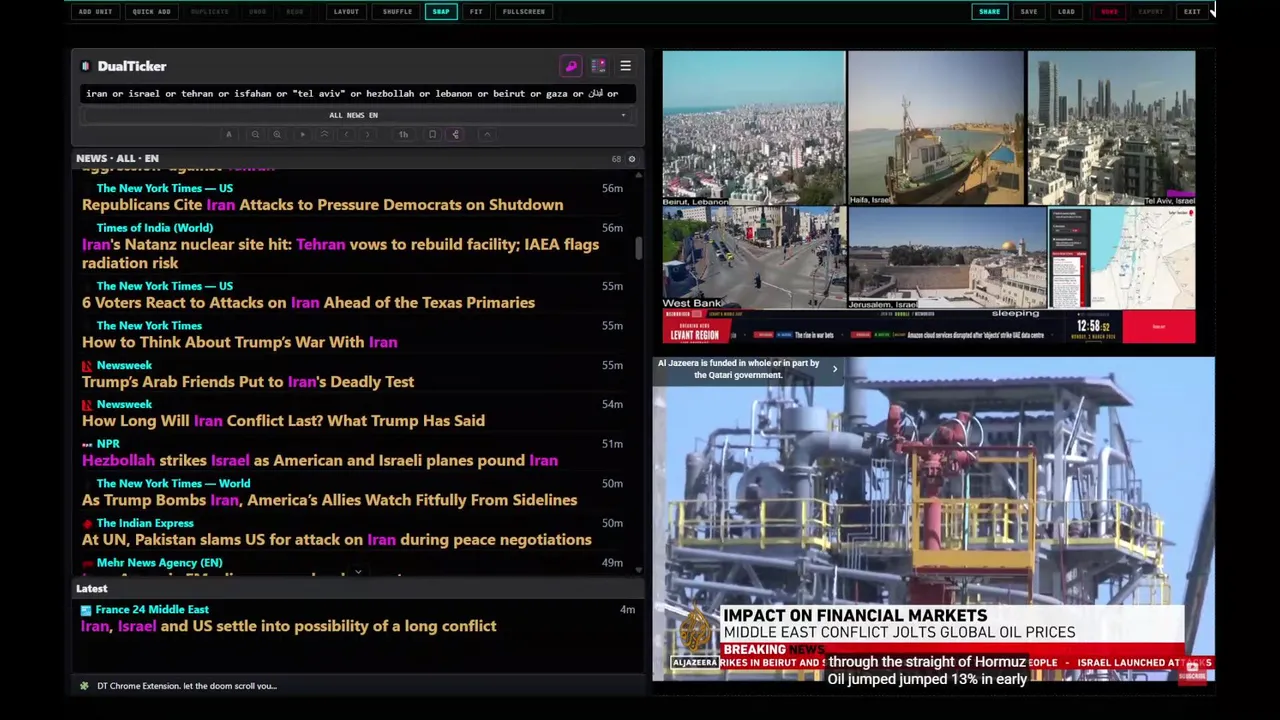The width and height of the screenshot is (1280, 720).
Task: Click the SAVE button
Action: coord(1029,12)
